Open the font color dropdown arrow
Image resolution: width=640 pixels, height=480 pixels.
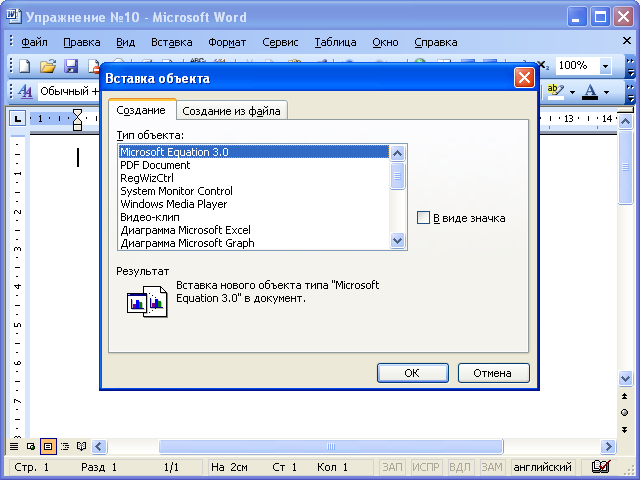[x=607, y=92]
